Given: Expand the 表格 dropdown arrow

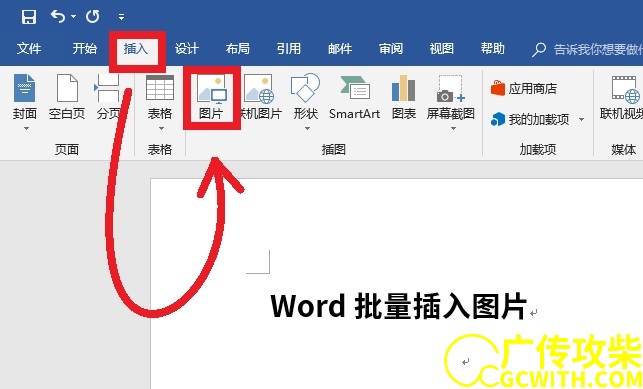Looking at the screenshot, I should [161, 128].
